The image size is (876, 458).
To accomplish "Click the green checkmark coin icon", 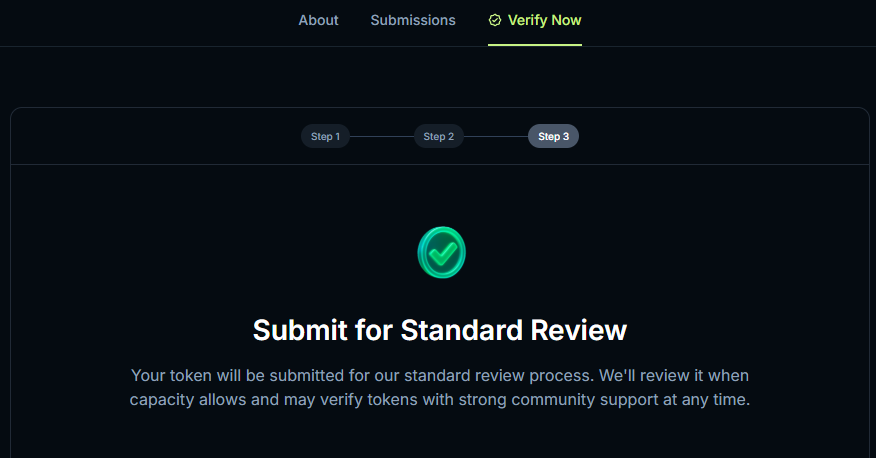I will [x=441, y=253].
